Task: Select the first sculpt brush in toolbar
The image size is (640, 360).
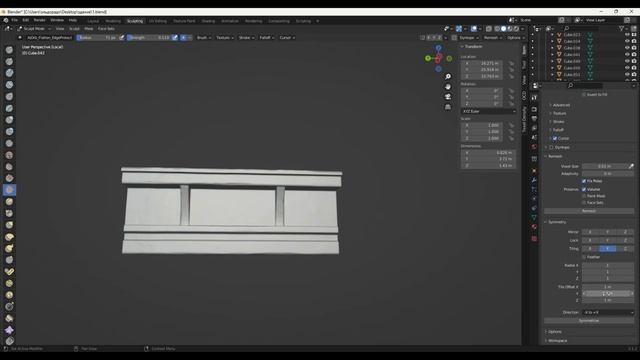Action: (x=9, y=50)
